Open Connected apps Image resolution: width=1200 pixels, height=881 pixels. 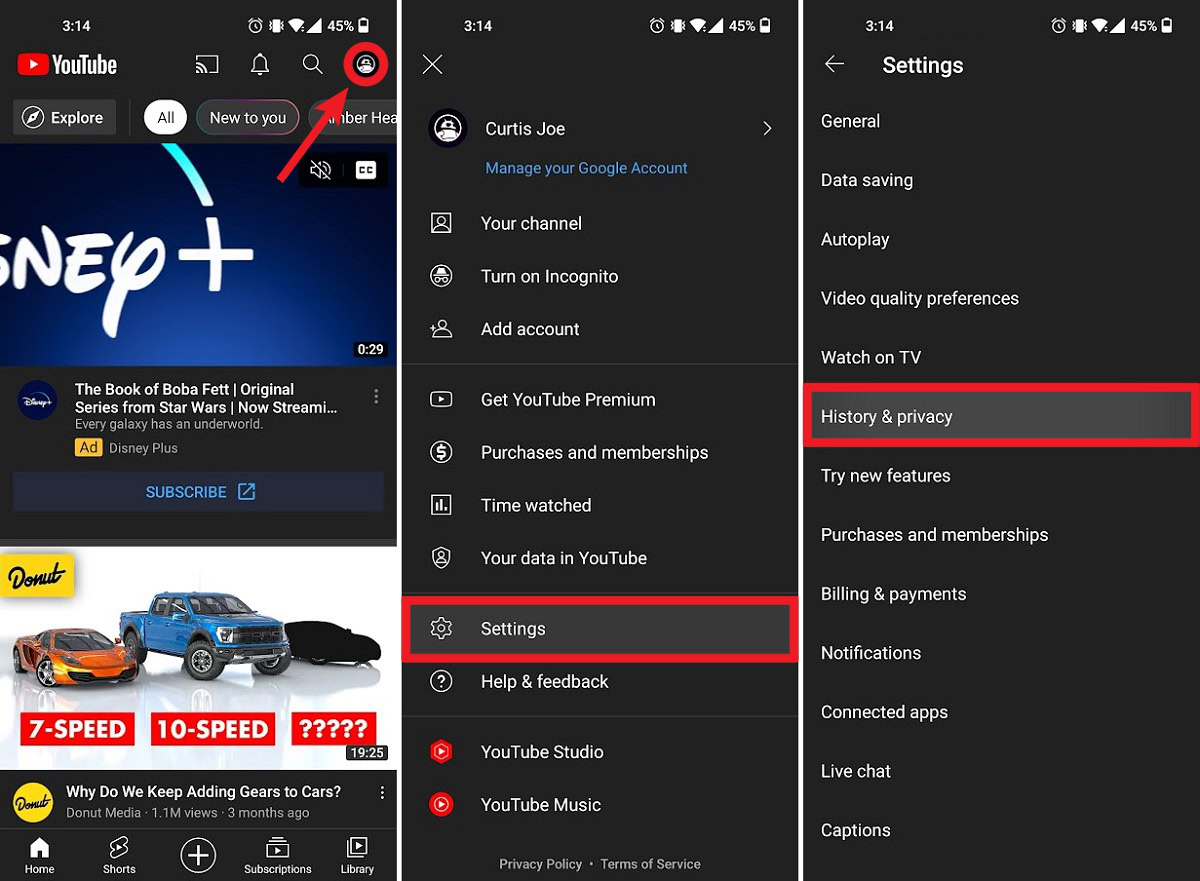pyautogui.click(x=1002, y=712)
